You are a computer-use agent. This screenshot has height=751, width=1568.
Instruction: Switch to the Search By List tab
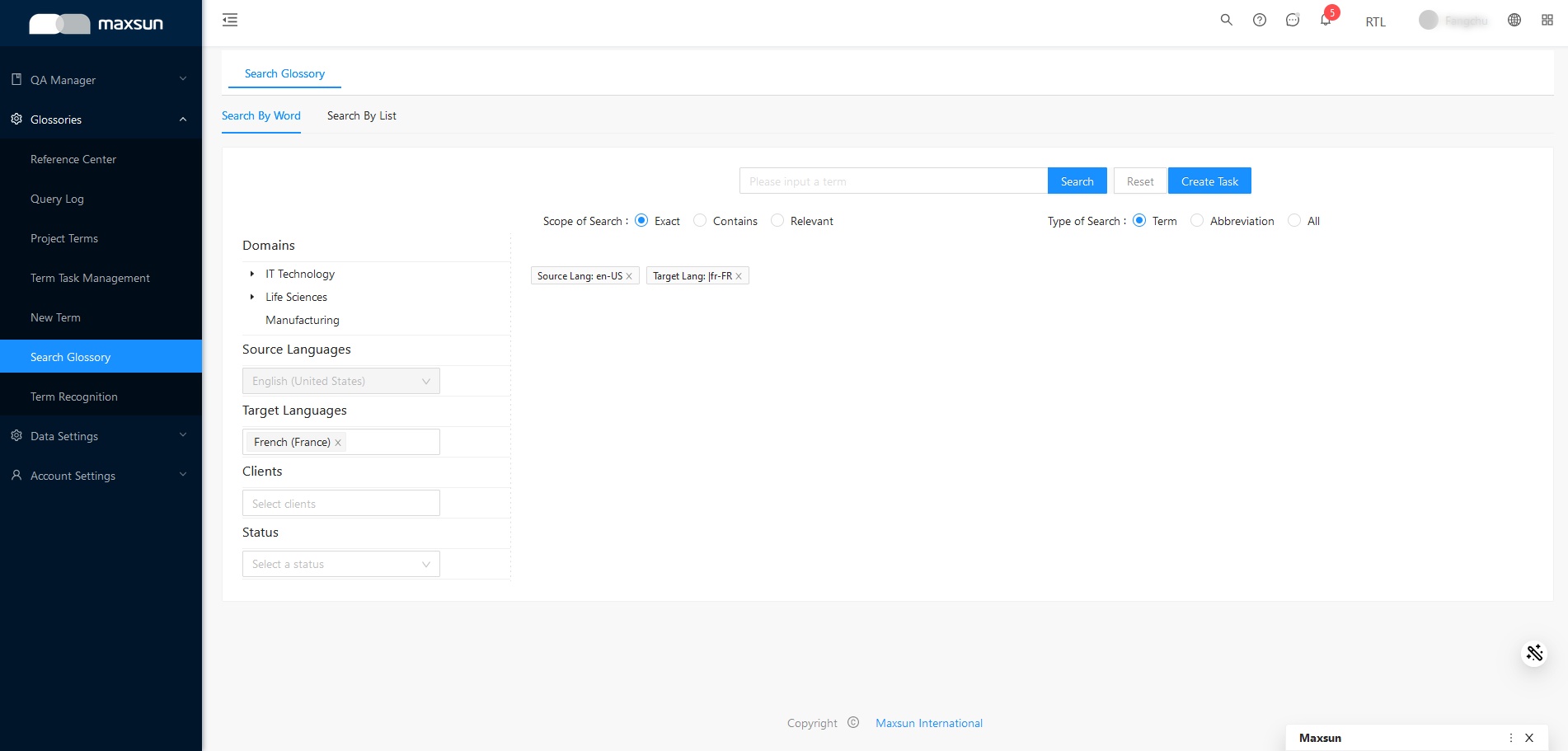point(361,115)
